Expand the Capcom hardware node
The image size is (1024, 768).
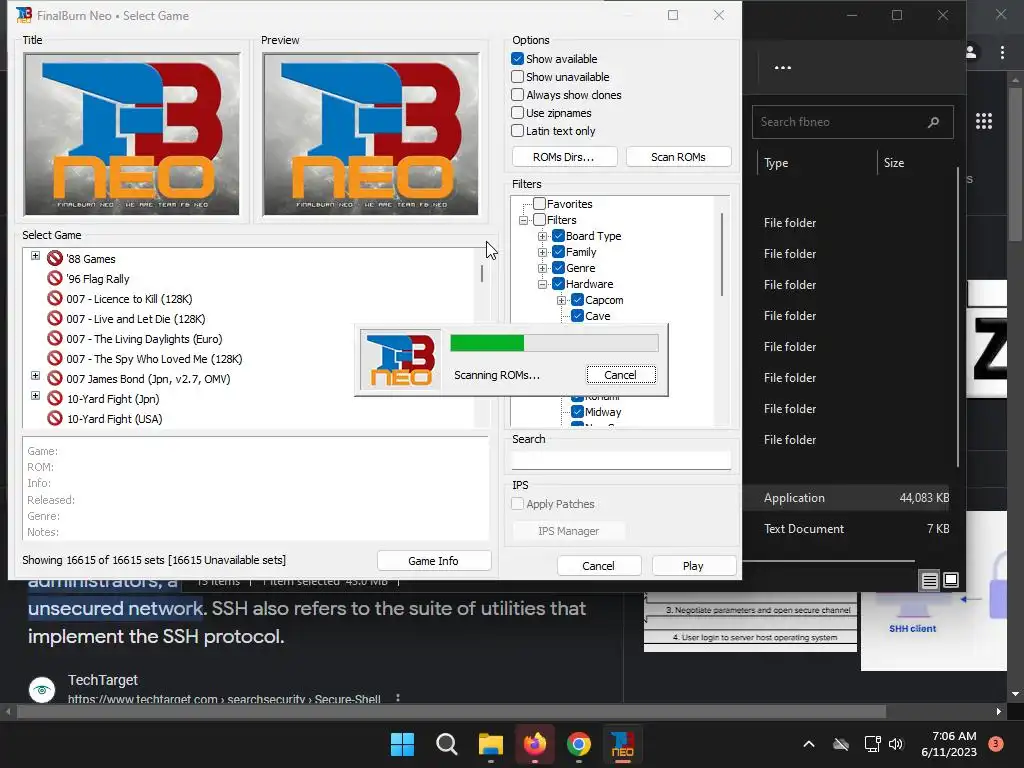561,300
